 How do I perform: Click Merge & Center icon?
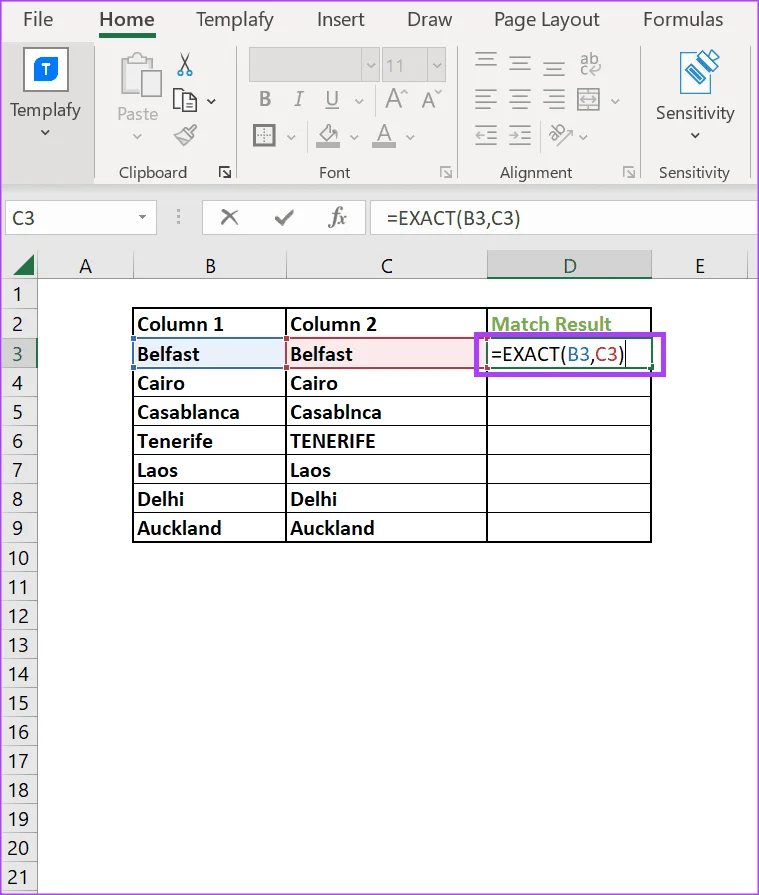click(588, 99)
